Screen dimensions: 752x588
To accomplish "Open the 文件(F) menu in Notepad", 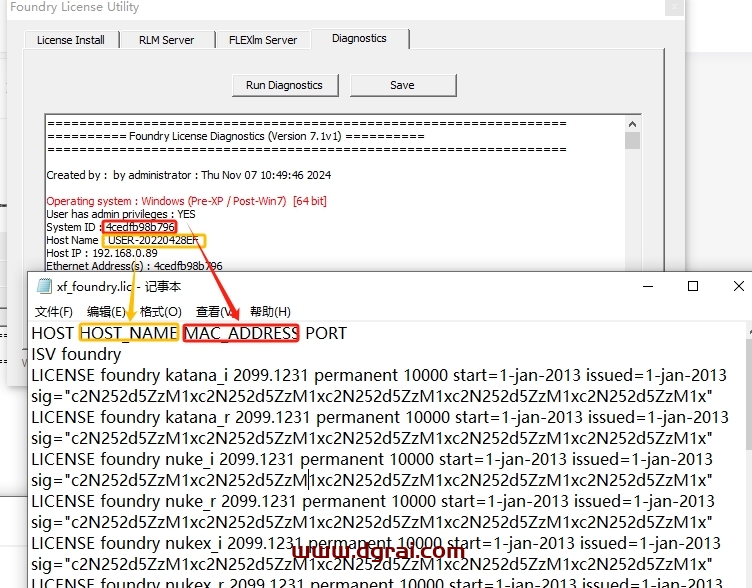I will coord(54,312).
